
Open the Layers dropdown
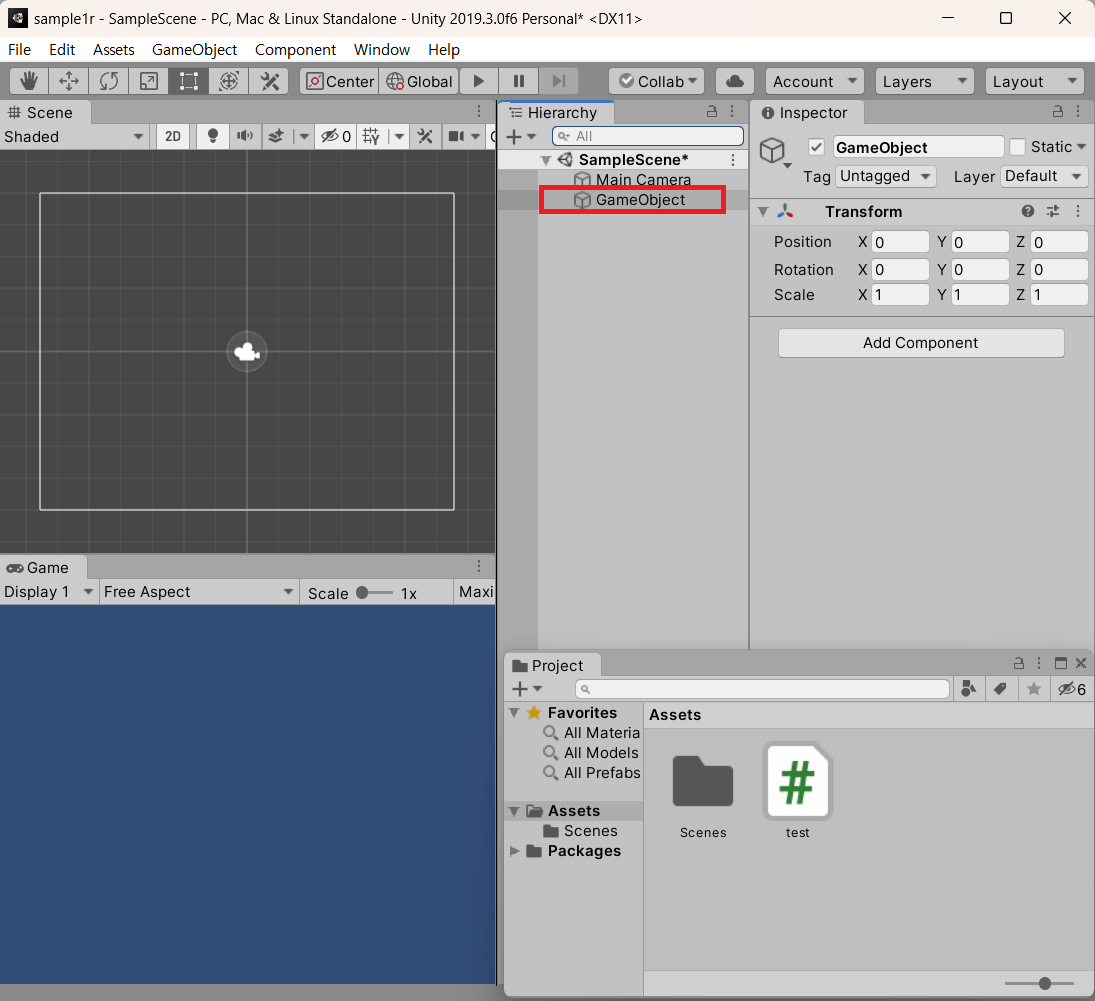924,81
